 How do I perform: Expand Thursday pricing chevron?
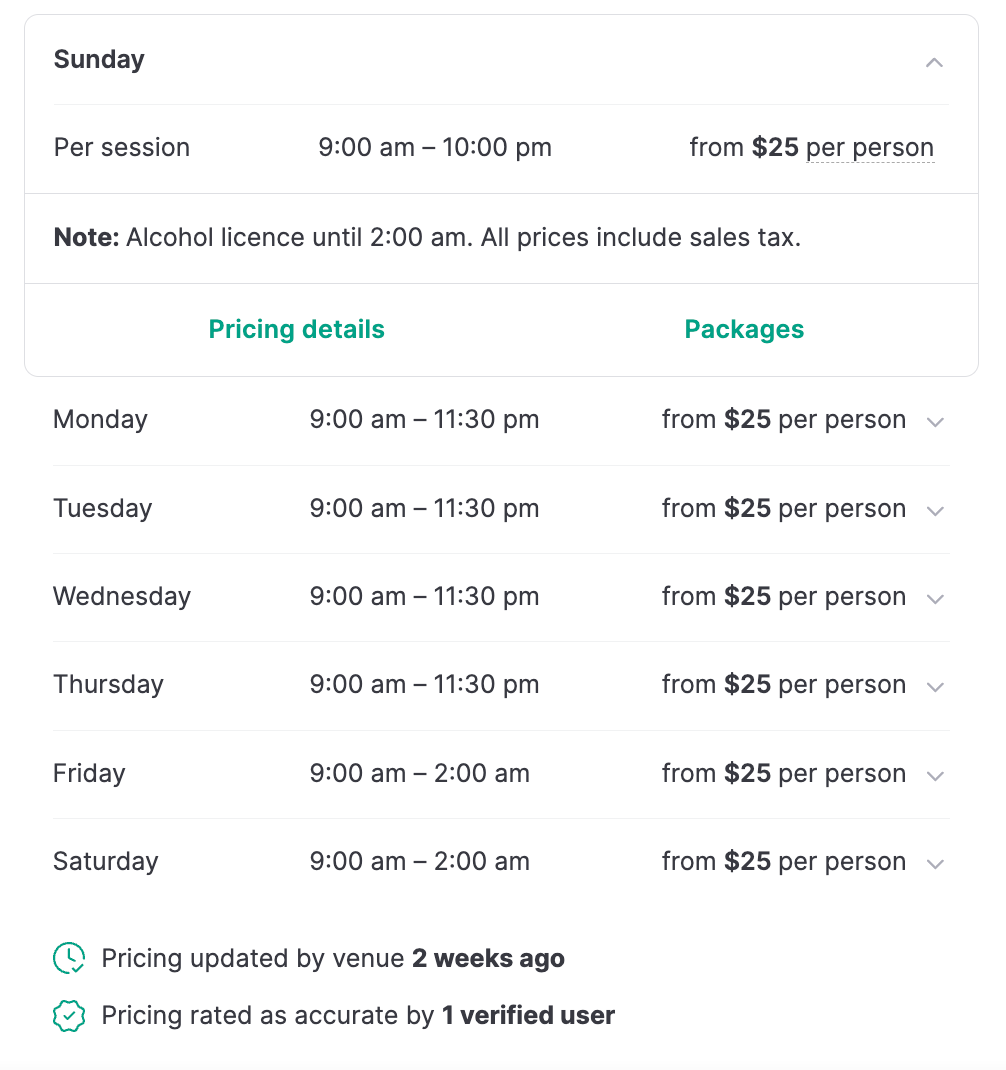[935, 687]
